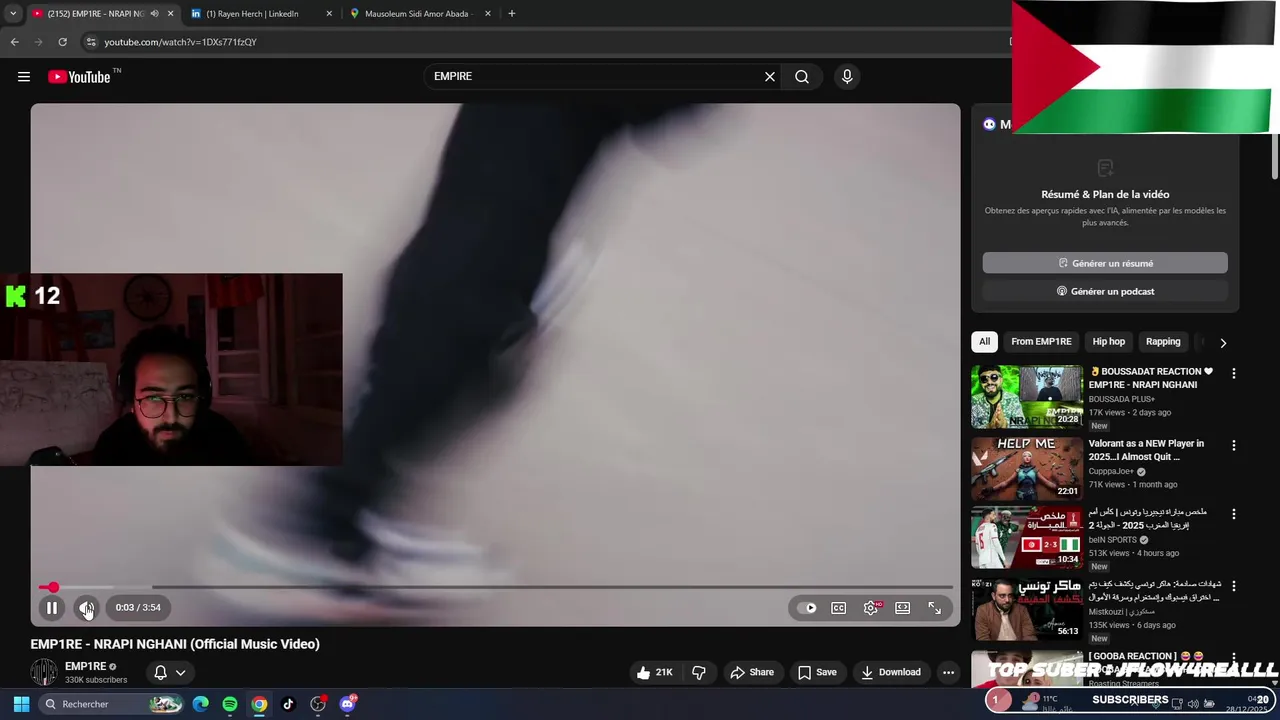This screenshot has width=1280, height=720.
Task: Open the Mistkouzi 56:13 video thumbnail
Action: (1027, 608)
